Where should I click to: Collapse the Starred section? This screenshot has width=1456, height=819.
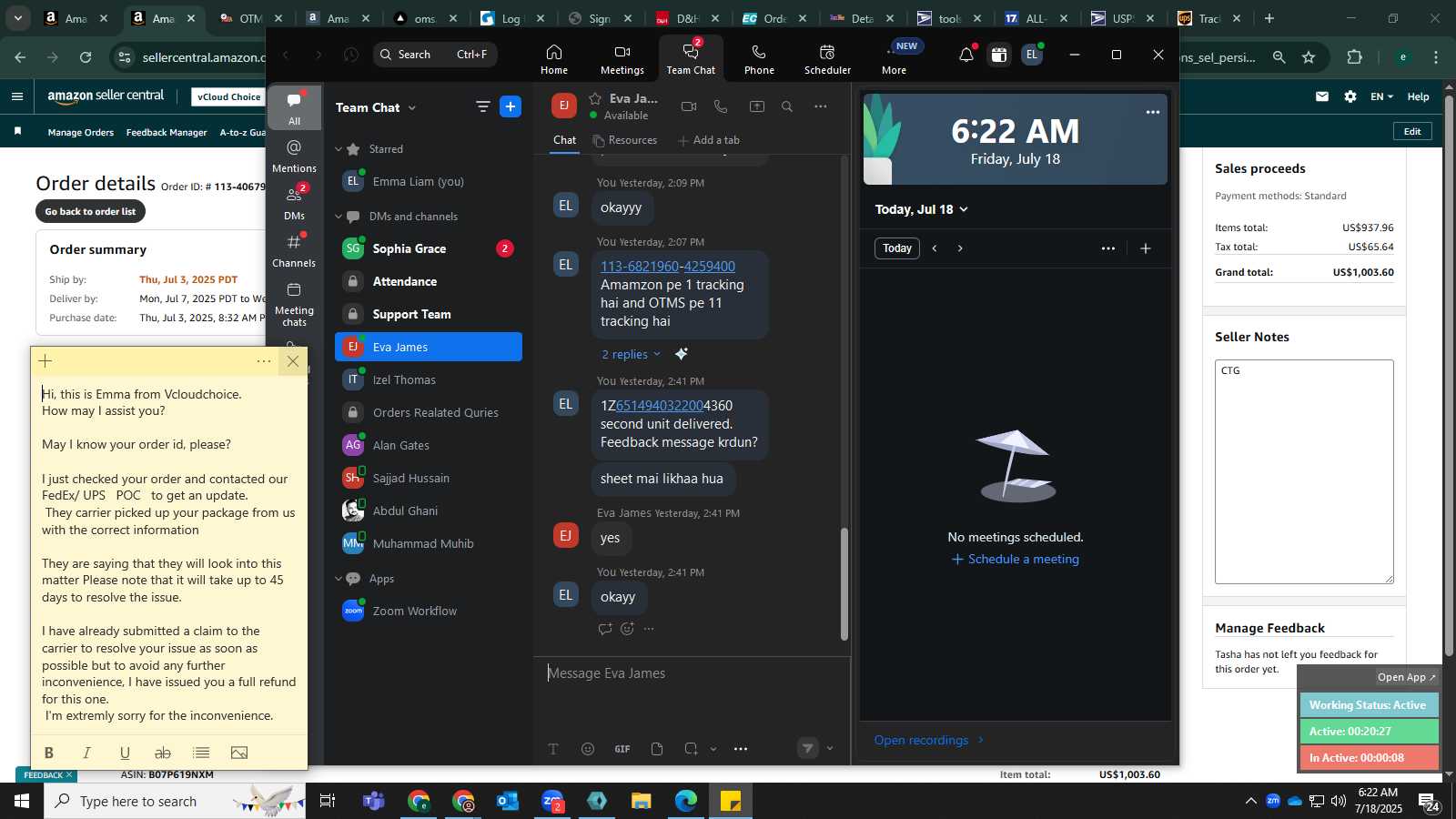(339, 149)
